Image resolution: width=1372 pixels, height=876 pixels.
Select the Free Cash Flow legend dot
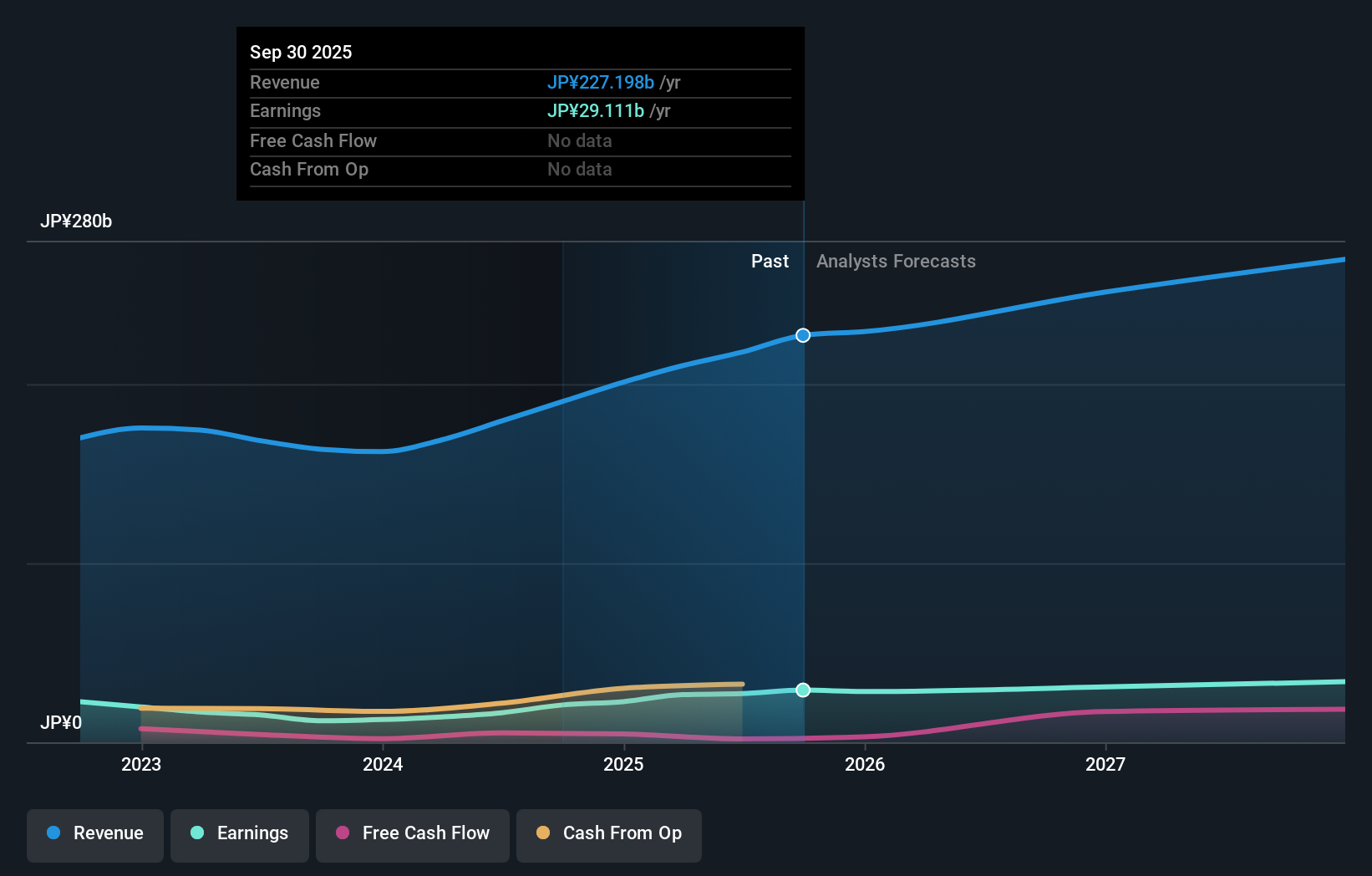pos(342,833)
